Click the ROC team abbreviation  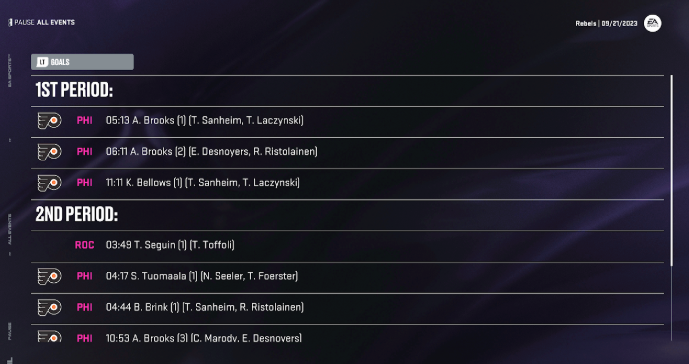[x=84, y=245]
